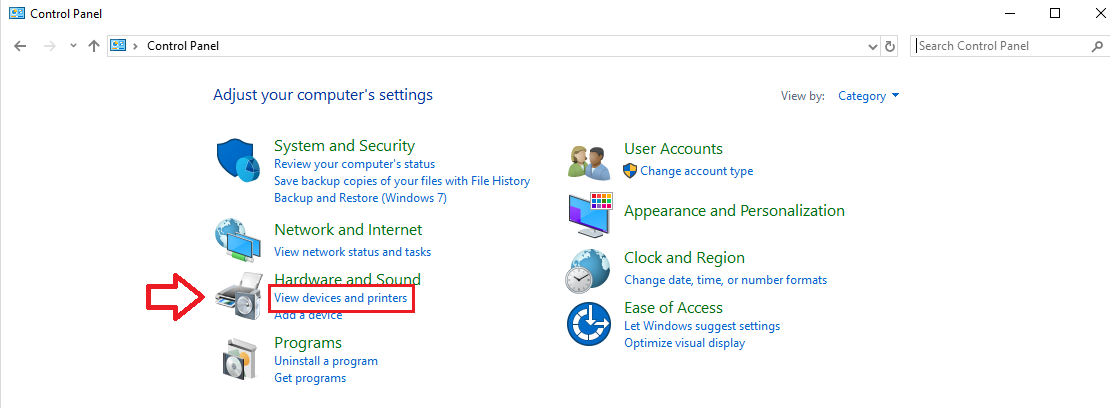Open Uninstall a program link
This screenshot has height=408, width=1110.
click(x=326, y=361)
